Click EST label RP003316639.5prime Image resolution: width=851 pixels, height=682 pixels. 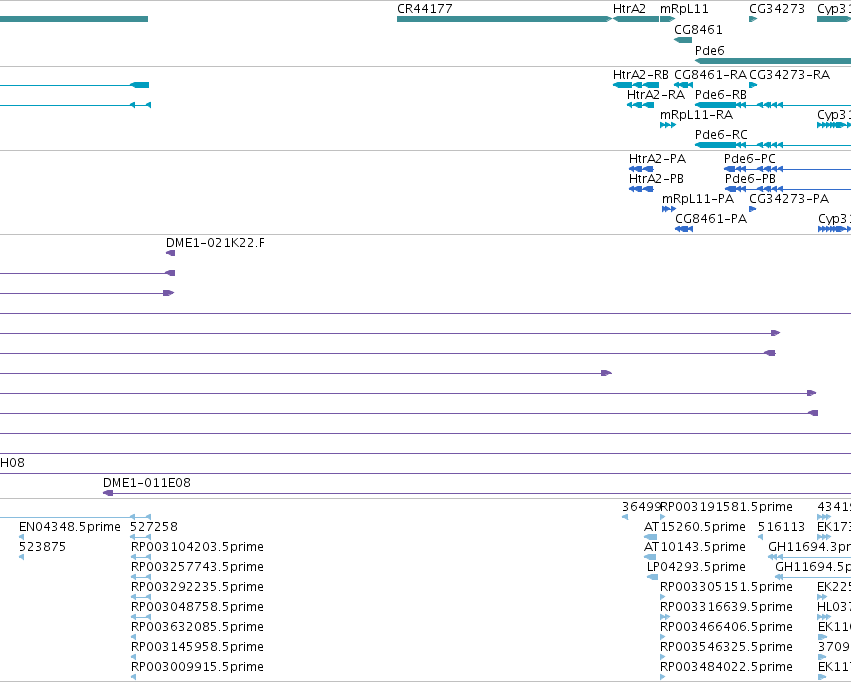pos(726,607)
